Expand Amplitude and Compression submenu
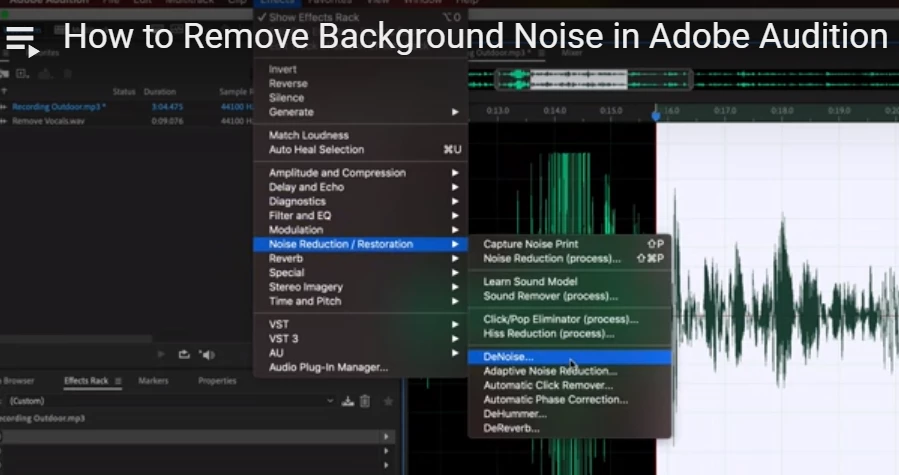Image resolution: width=899 pixels, height=475 pixels. pyautogui.click(x=360, y=173)
